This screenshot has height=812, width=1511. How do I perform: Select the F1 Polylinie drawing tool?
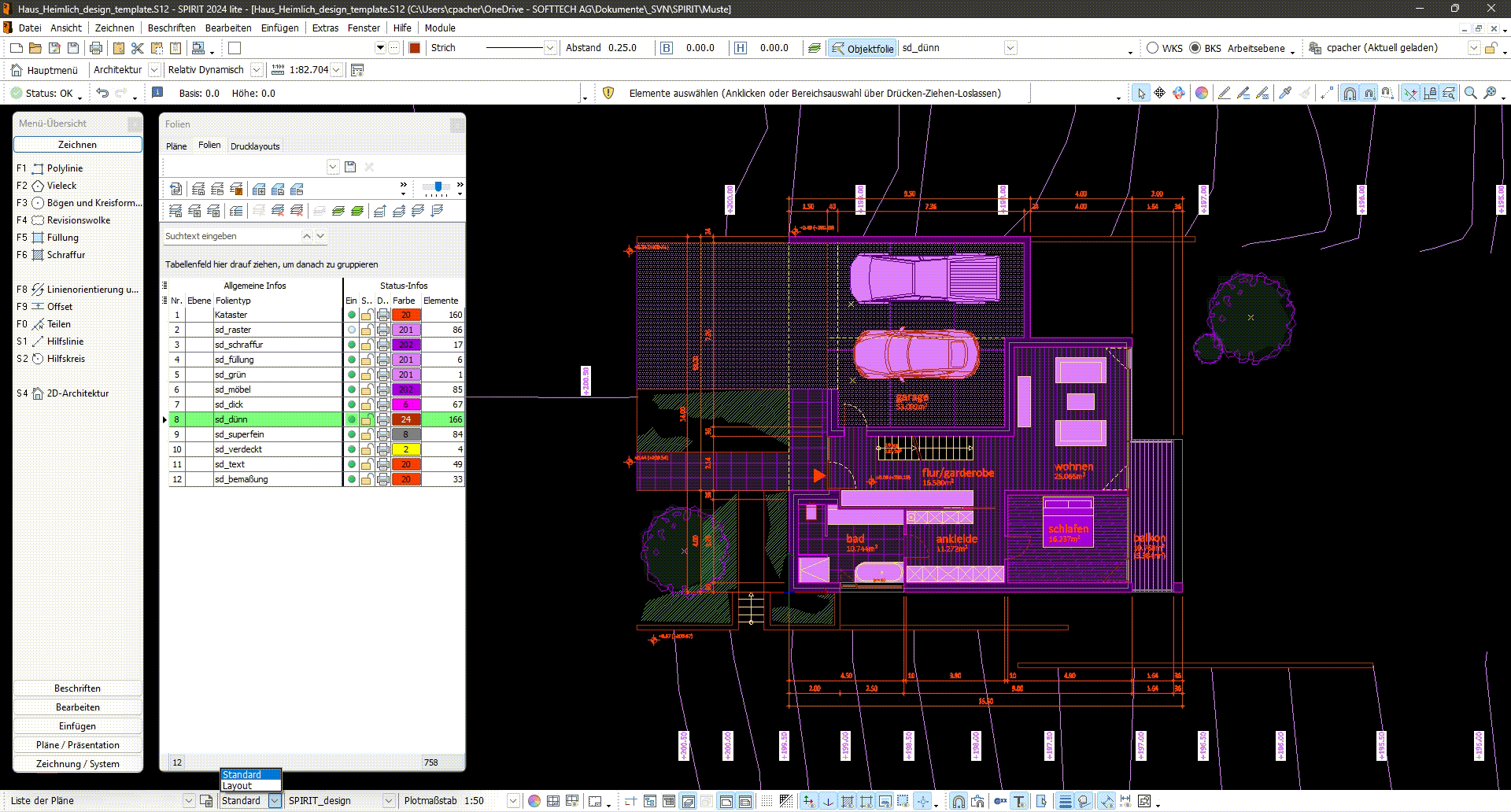coord(64,168)
